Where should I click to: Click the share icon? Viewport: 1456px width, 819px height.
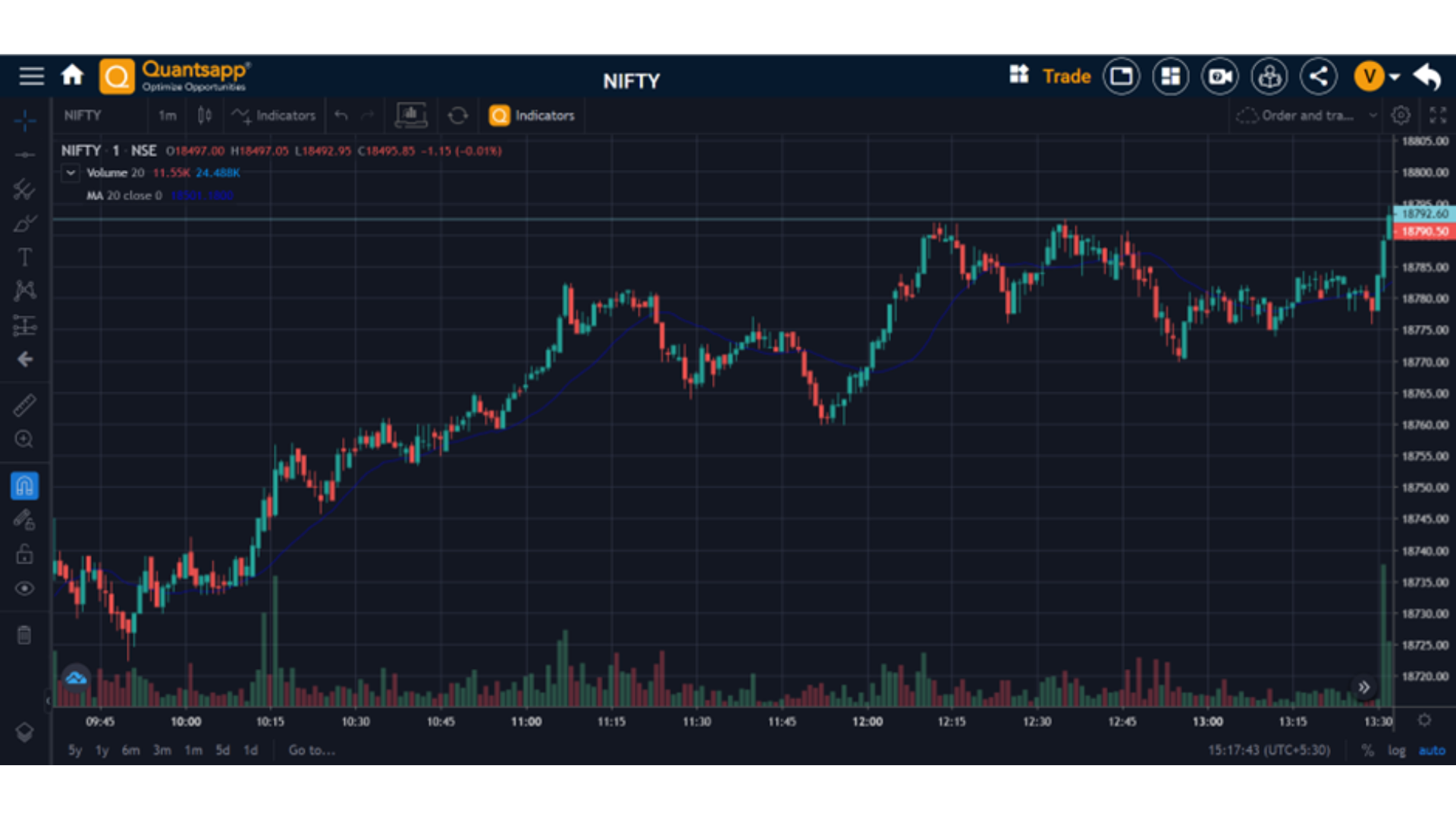[x=1318, y=77]
